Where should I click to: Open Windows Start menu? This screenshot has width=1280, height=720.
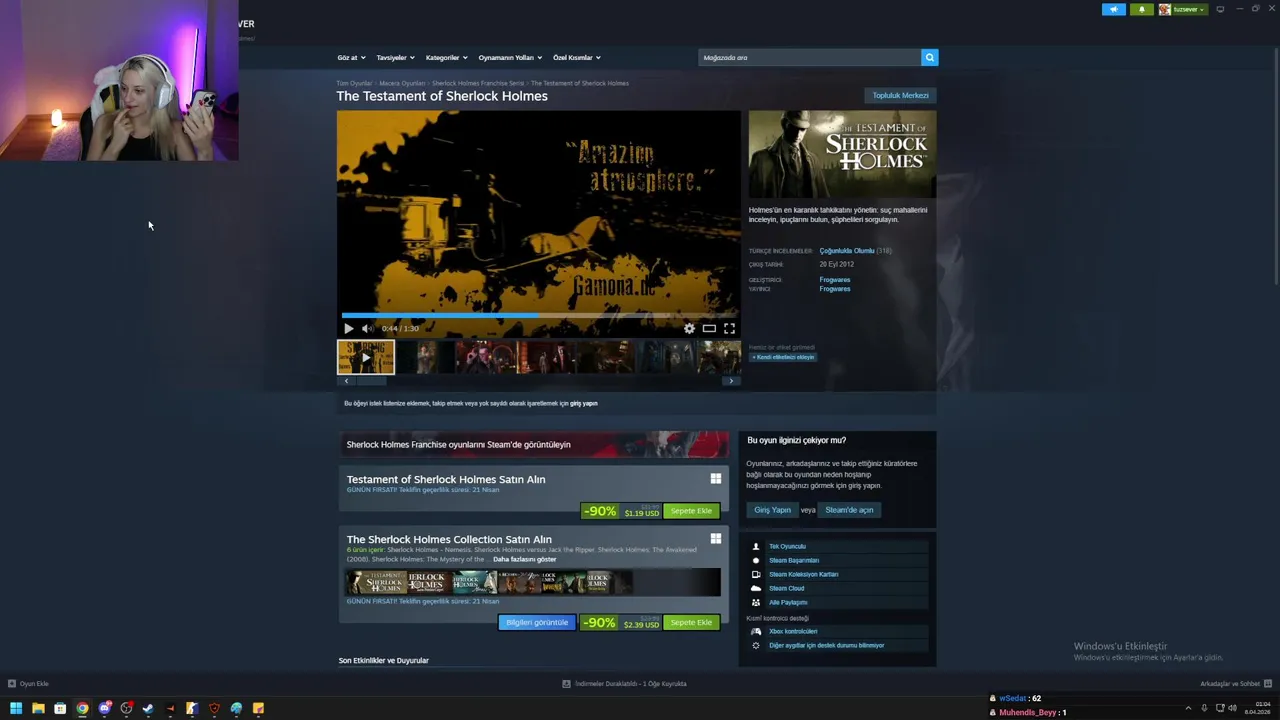(16, 708)
